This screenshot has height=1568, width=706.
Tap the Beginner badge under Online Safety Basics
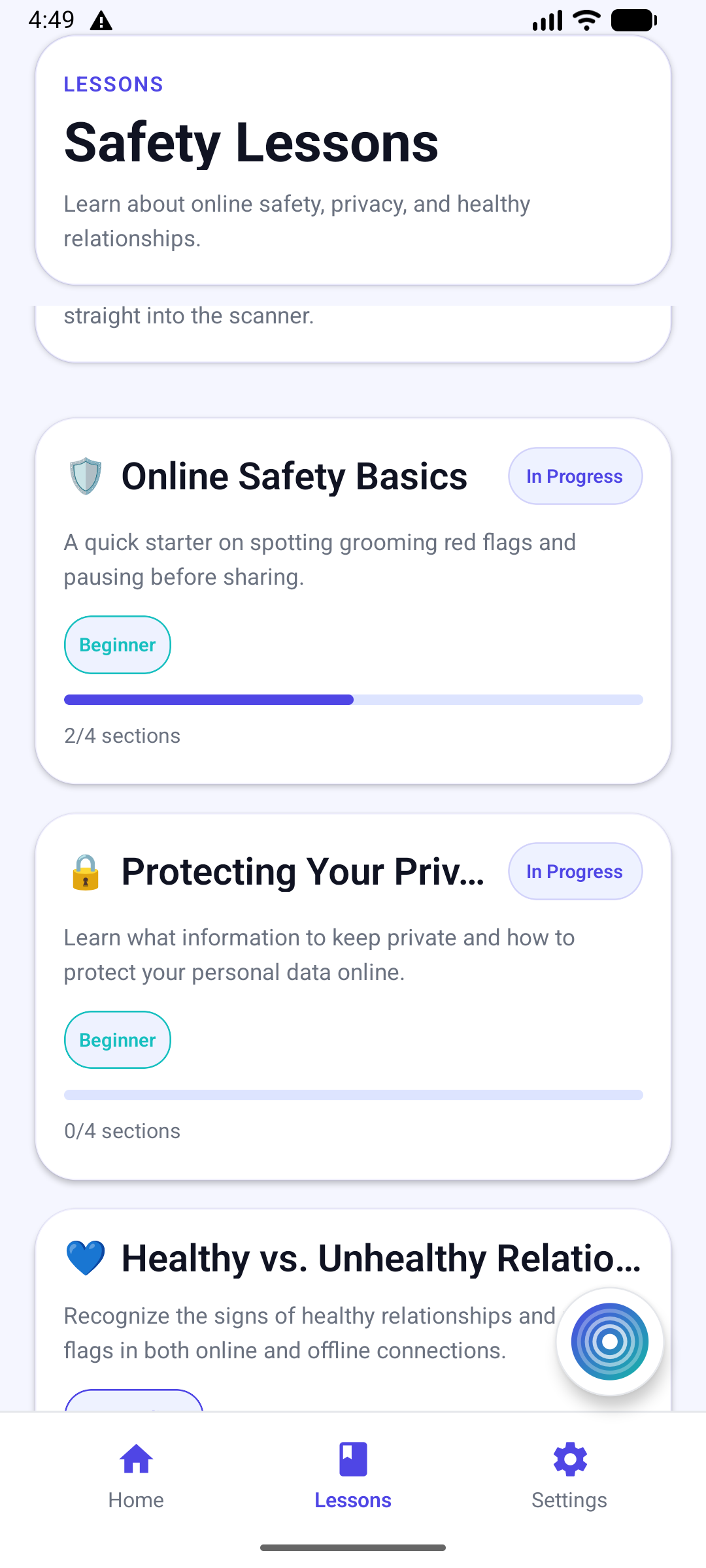click(x=117, y=644)
